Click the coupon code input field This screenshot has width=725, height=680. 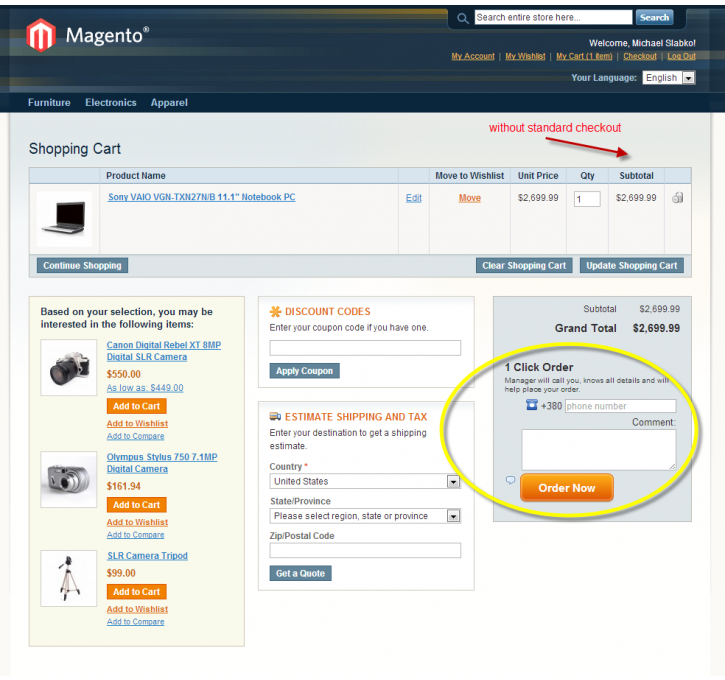pyautogui.click(x=365, y=348)
